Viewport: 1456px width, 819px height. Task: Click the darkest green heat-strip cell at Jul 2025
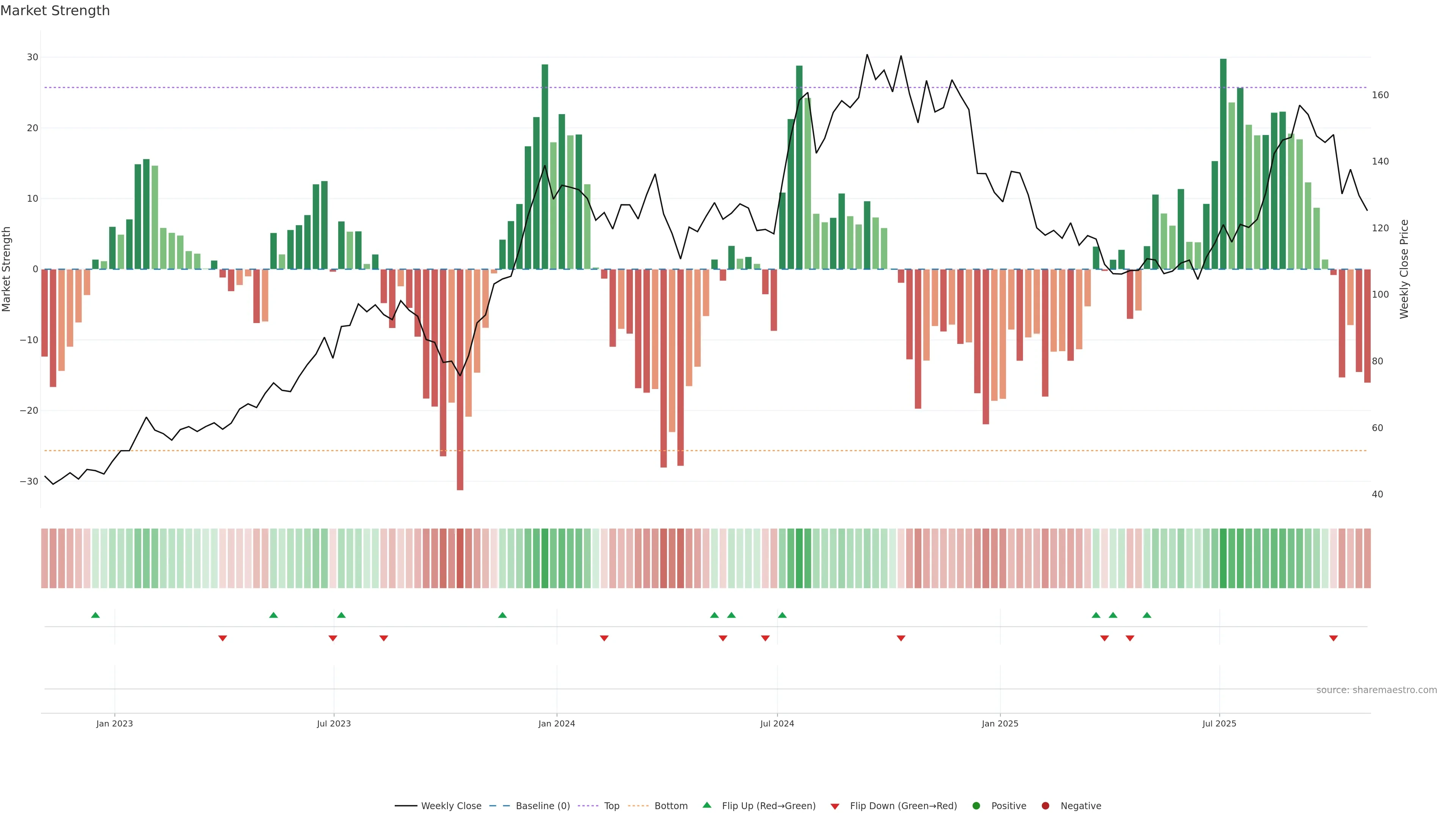coord(1223,558)
